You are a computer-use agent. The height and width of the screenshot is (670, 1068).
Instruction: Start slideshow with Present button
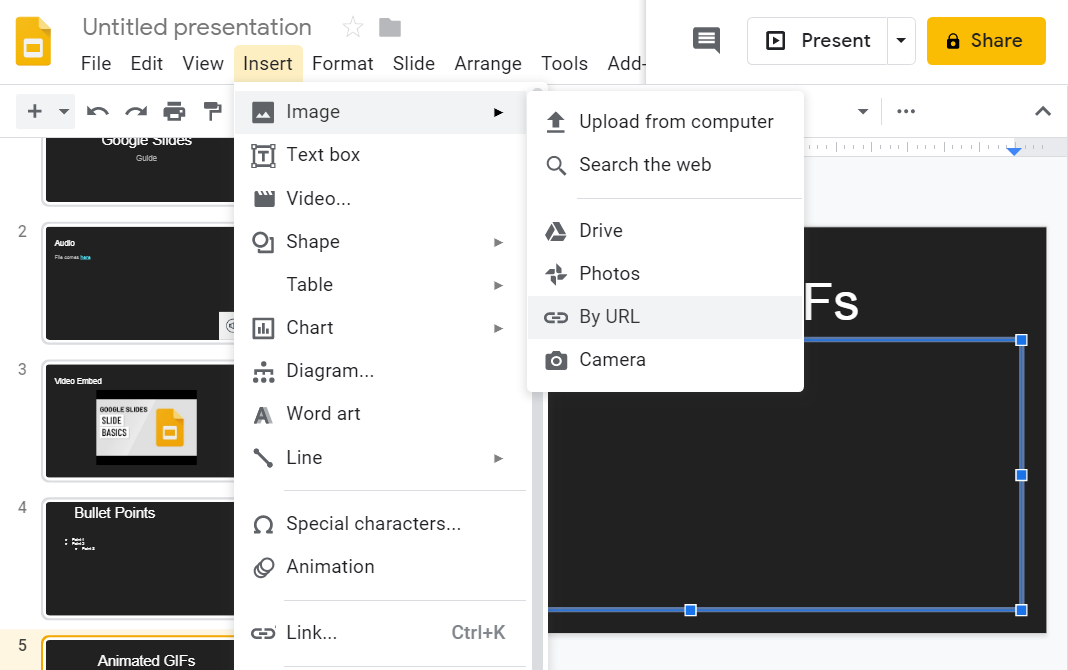(817, 41)
